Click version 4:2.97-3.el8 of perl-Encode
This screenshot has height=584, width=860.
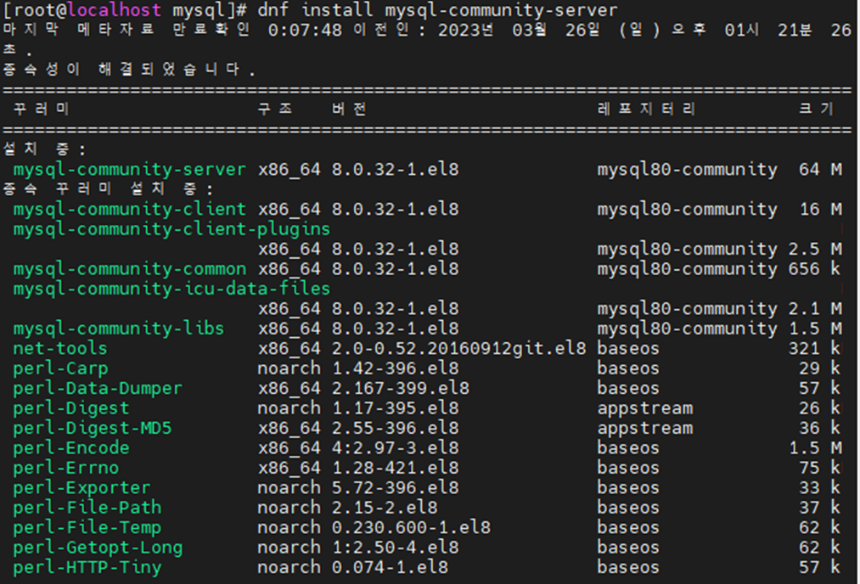point(395,448)
